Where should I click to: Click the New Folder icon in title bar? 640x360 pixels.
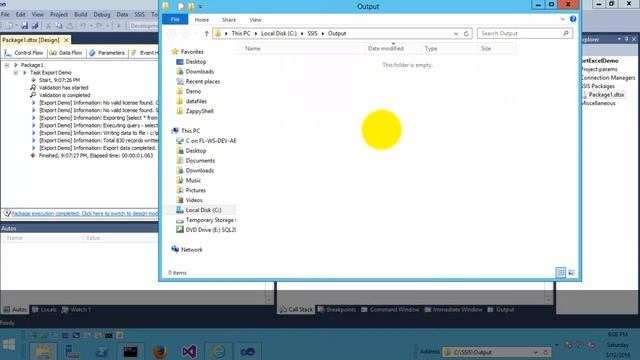[x=191, y=7]
